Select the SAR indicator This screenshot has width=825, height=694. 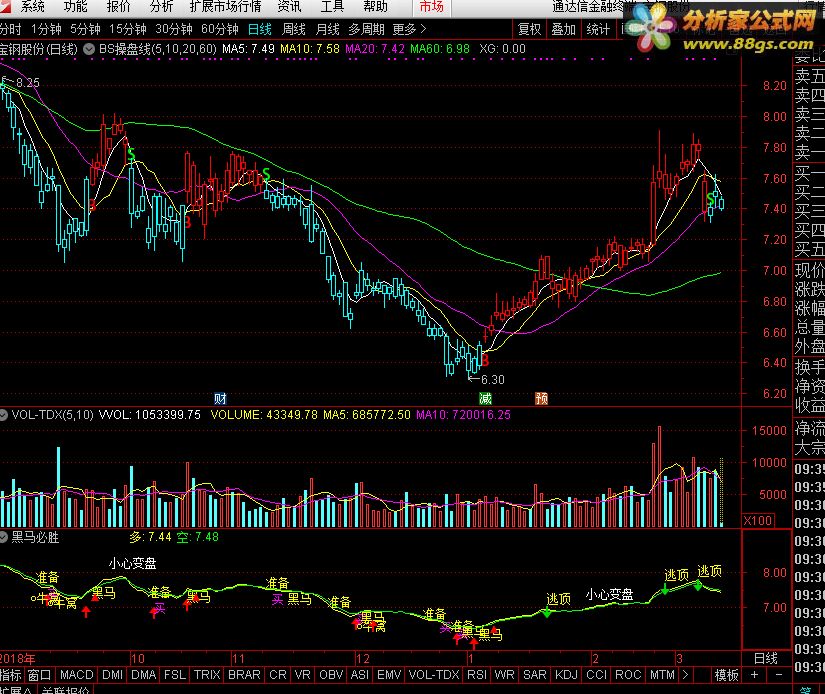pyautogui.click(x=535, y=675)
